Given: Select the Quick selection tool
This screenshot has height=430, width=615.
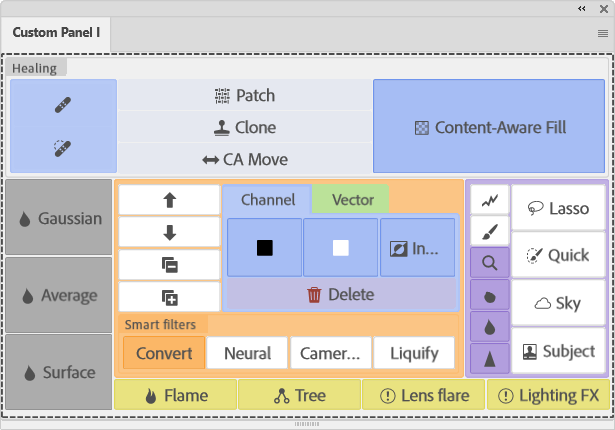Looking at the screenshot, I should tap(559, 255).
